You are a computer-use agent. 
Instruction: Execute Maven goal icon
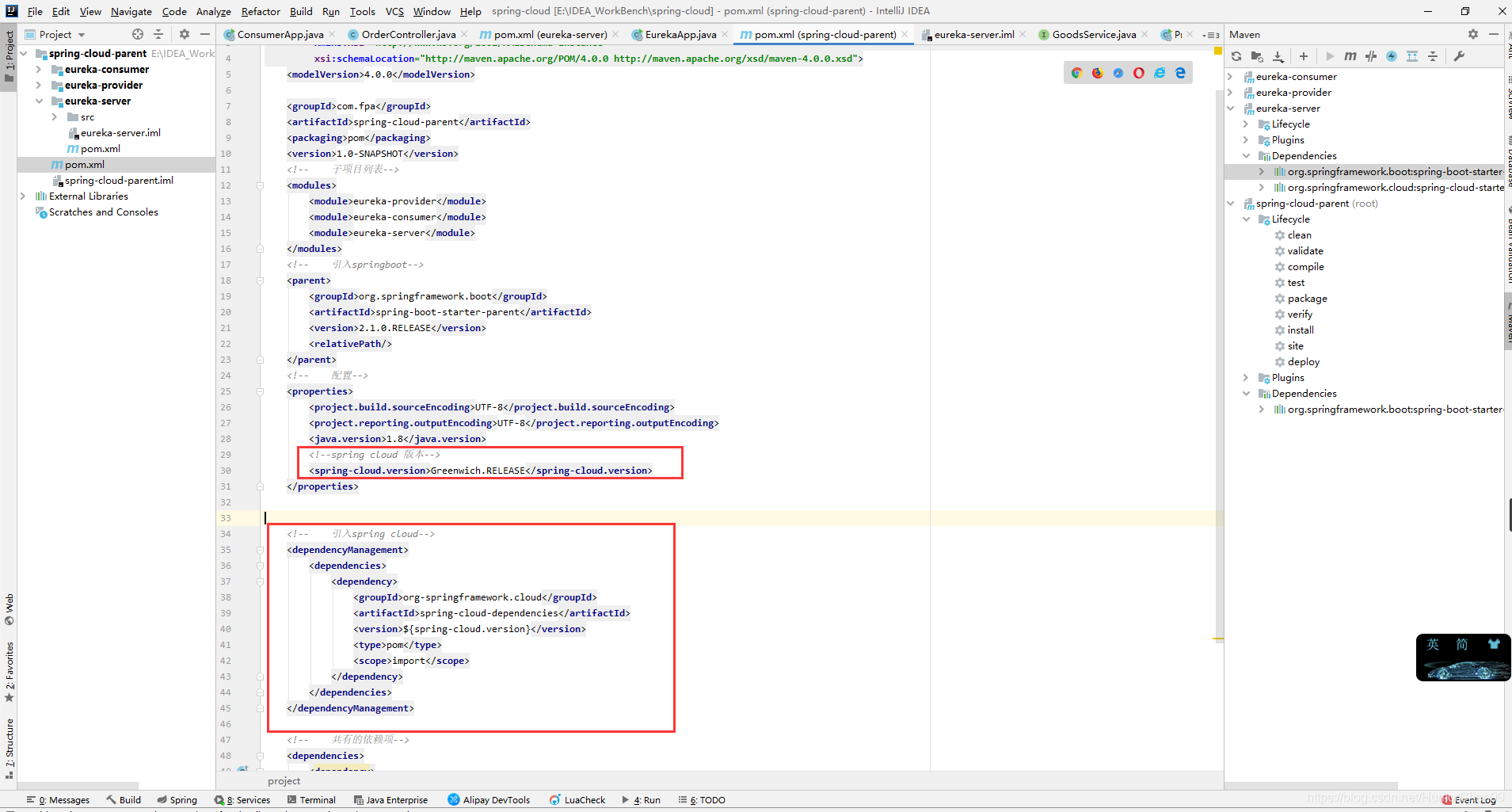tap(1350, 56)
